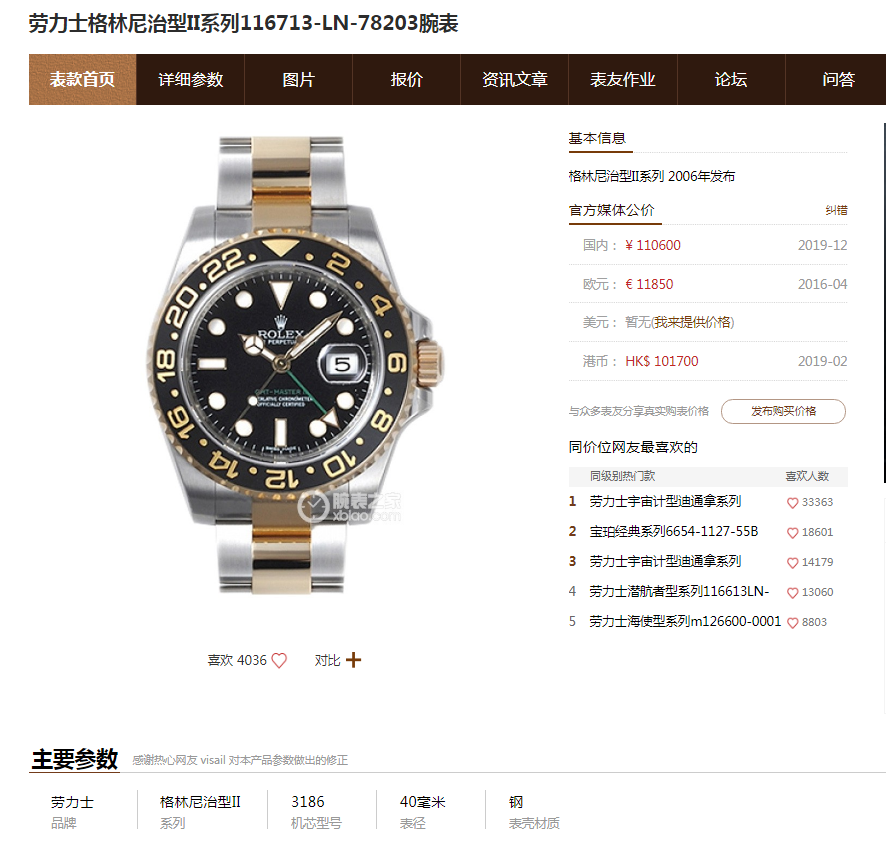Click the 纠错 link
This screenshot has width=886, height=844.
836,210
